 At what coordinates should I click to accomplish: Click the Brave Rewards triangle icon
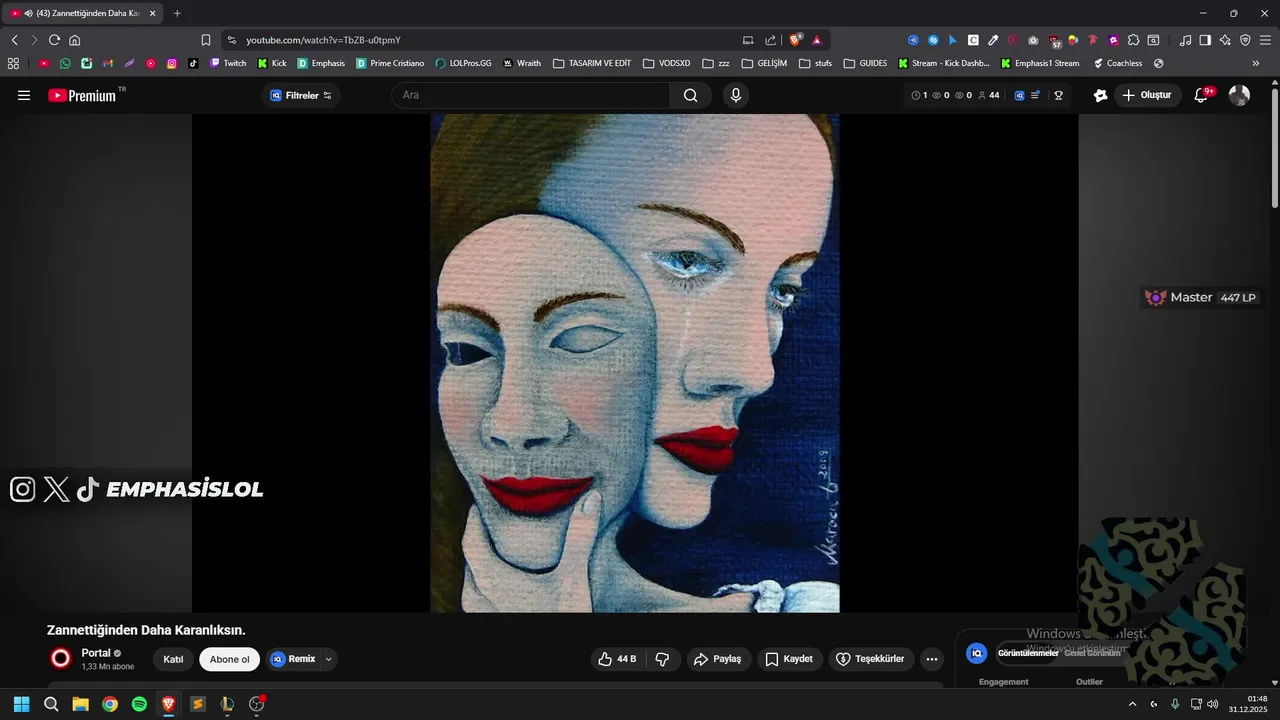pos(817,40)
